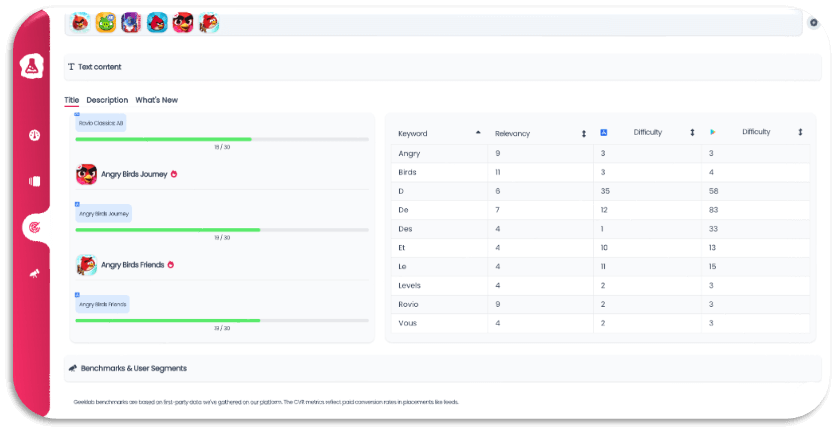This screenshot has width=837, height=432.
Task: Click the Google Play difficulty value 83
Action: click(x=713, y=210)
